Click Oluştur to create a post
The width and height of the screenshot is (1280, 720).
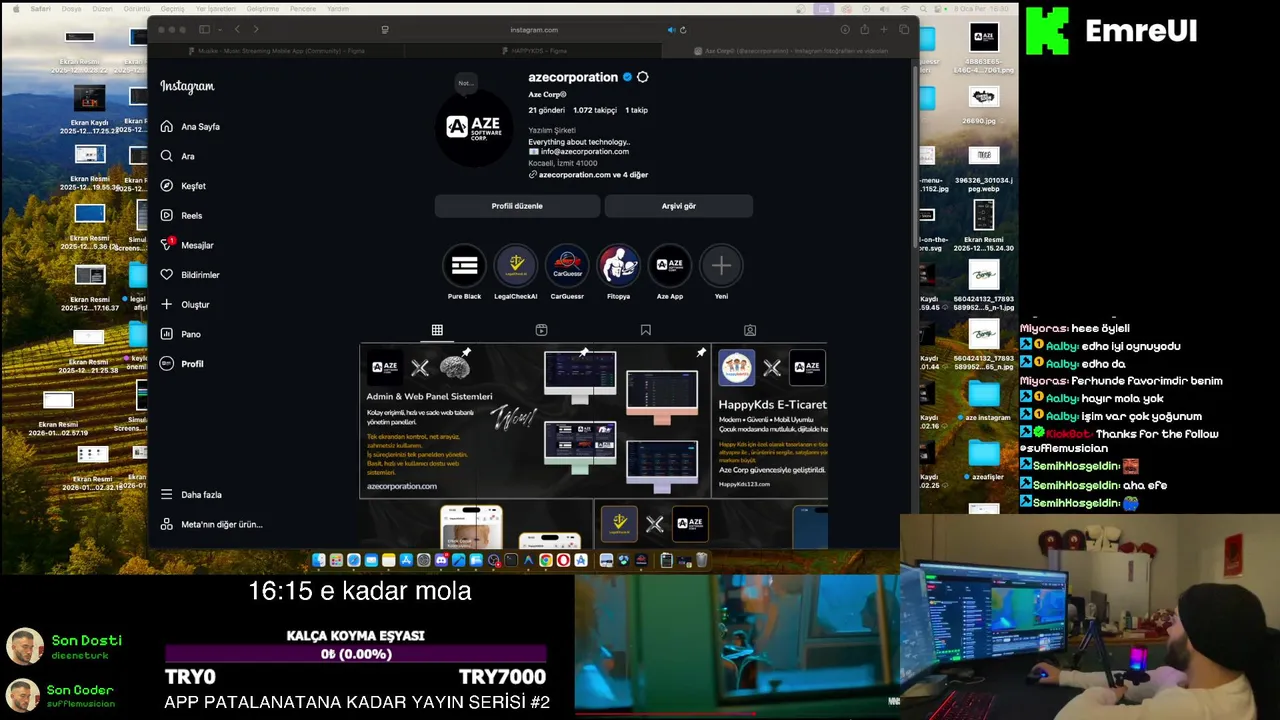point(185,304)
